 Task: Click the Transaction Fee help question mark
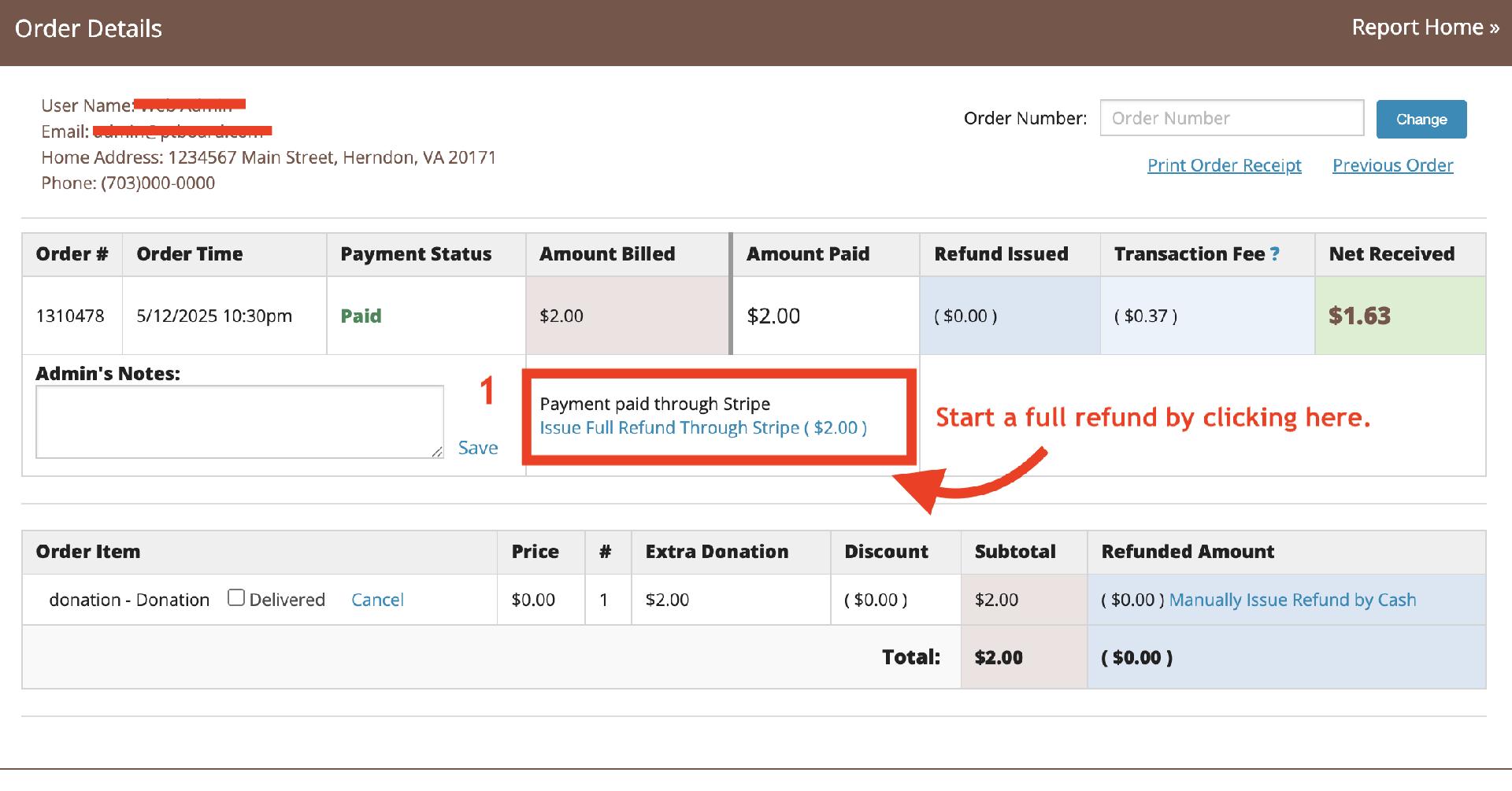(x=1274, y=254)
